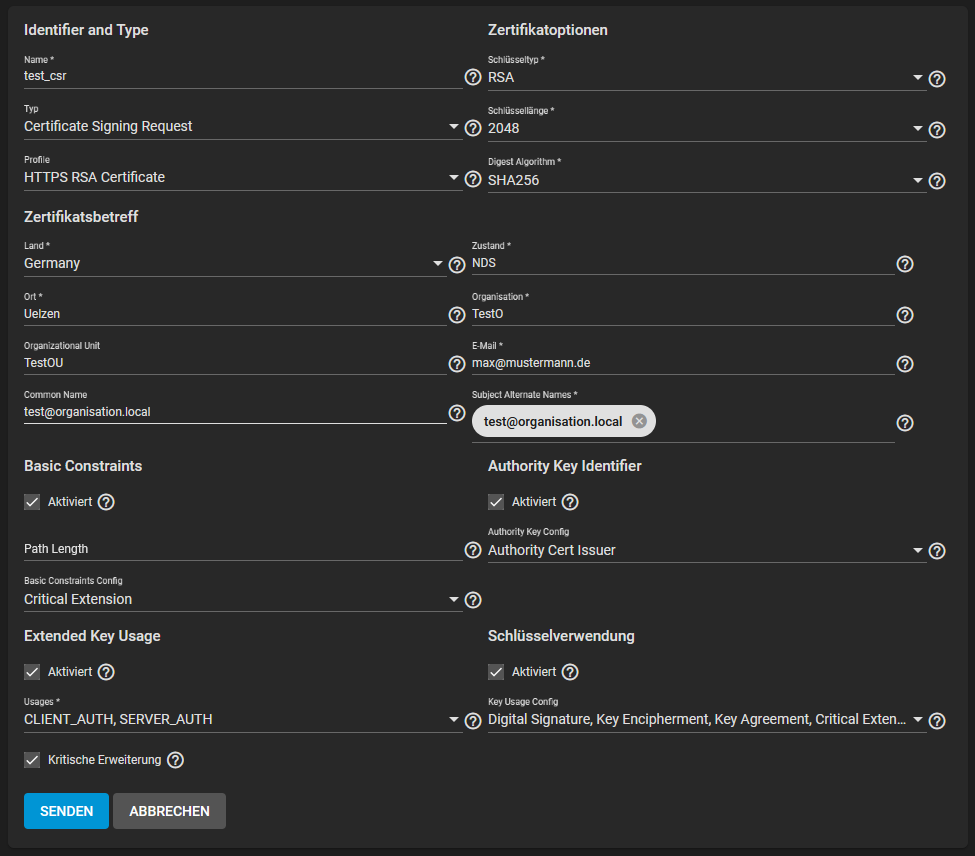975x856 pixels.
Task: Show help for Common Name
Action: coord(456,413)
